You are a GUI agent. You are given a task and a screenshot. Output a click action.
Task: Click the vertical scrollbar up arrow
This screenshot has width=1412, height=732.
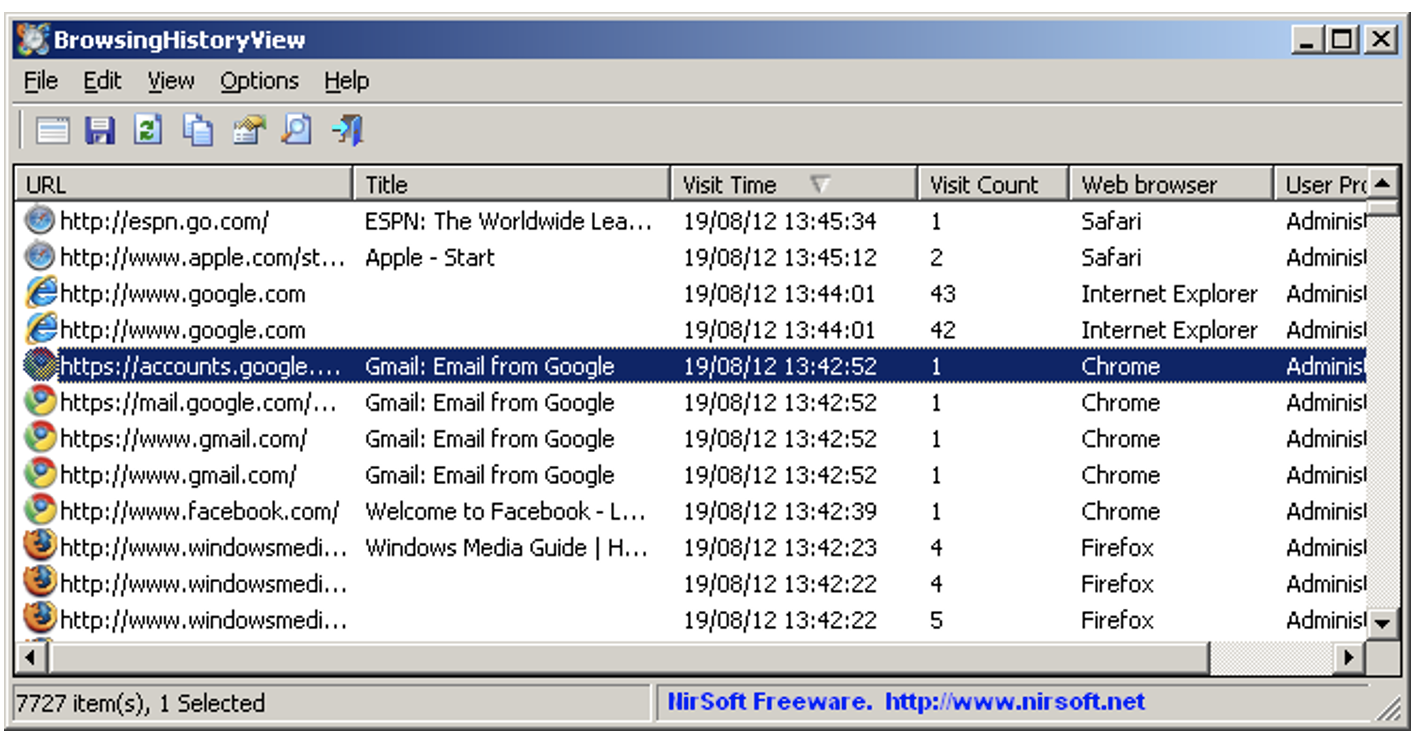coord(1382,183)
